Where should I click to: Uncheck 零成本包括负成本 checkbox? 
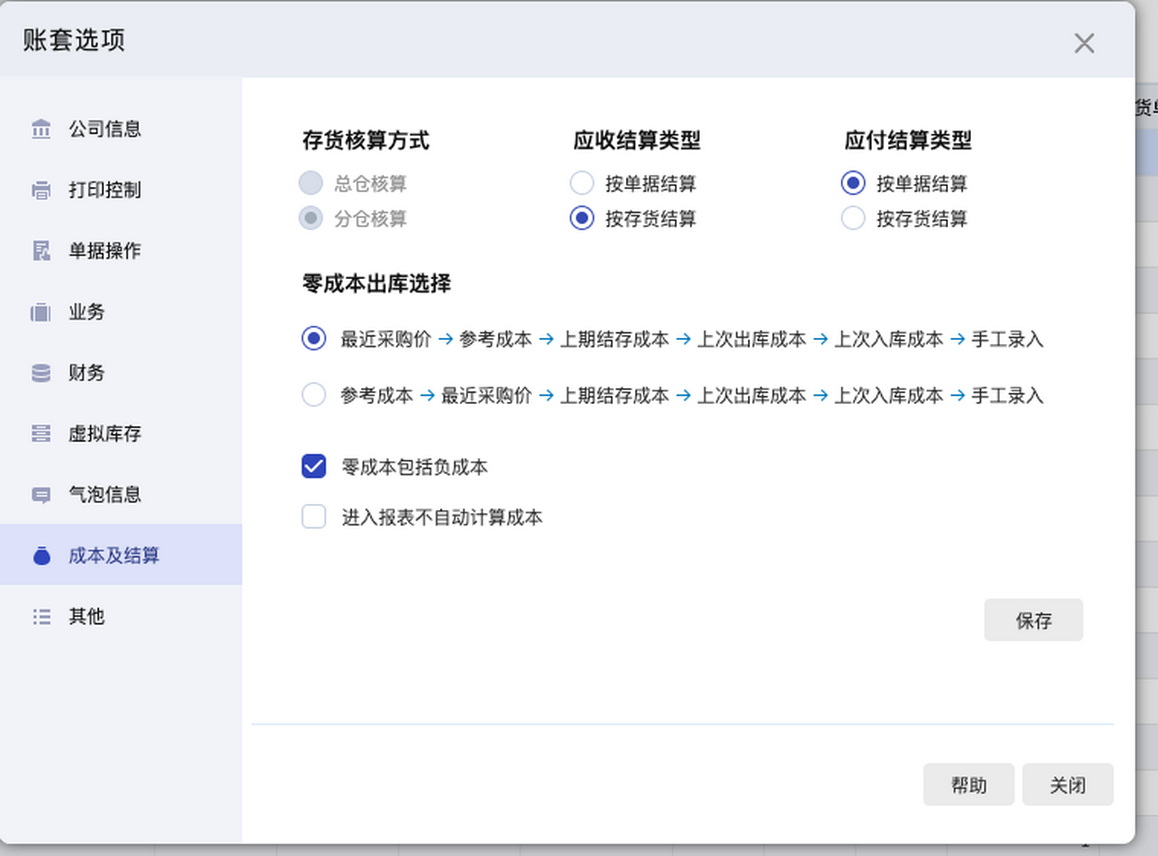tap(314, 467)
